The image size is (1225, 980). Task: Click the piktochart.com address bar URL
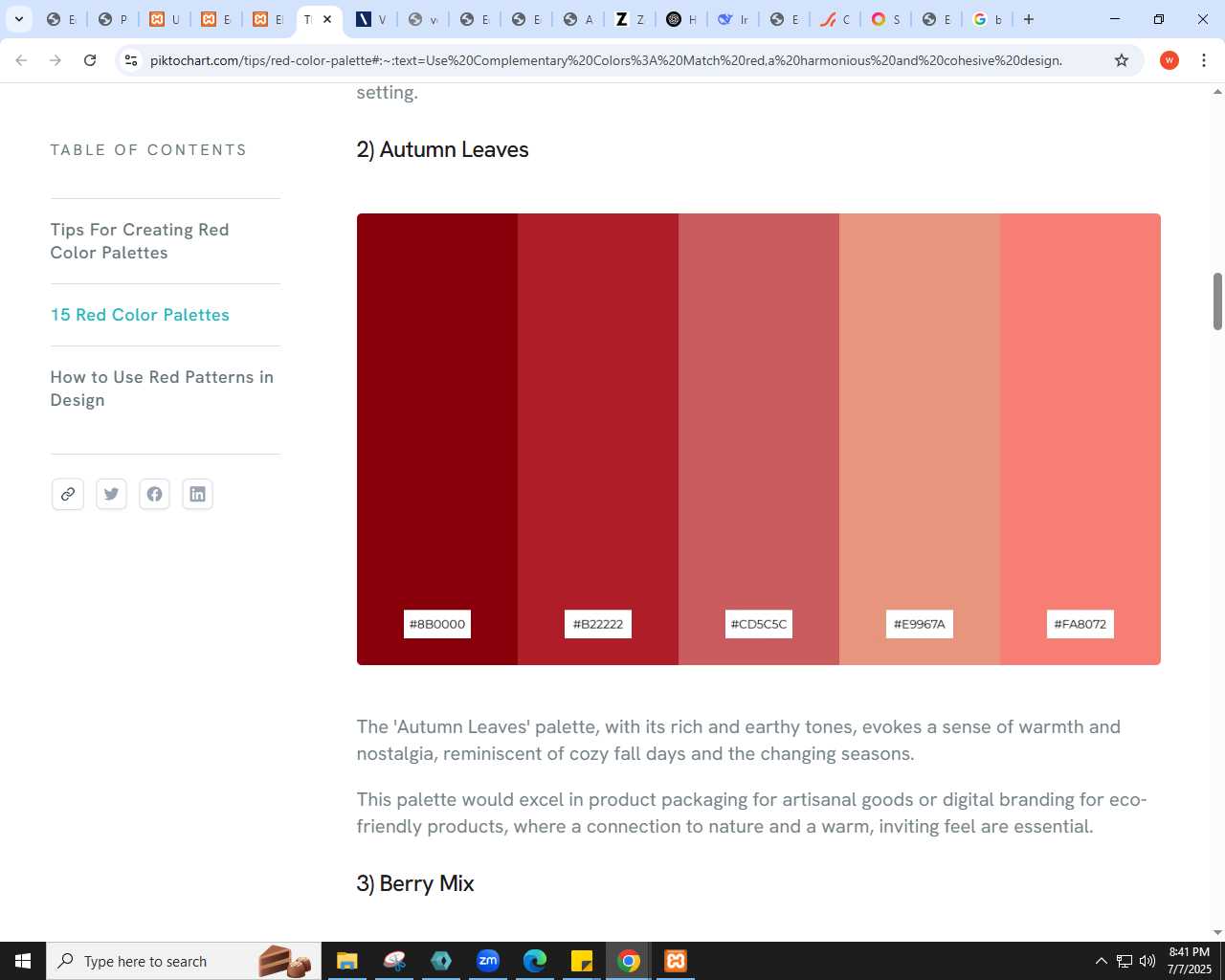[x=606, y=60]
